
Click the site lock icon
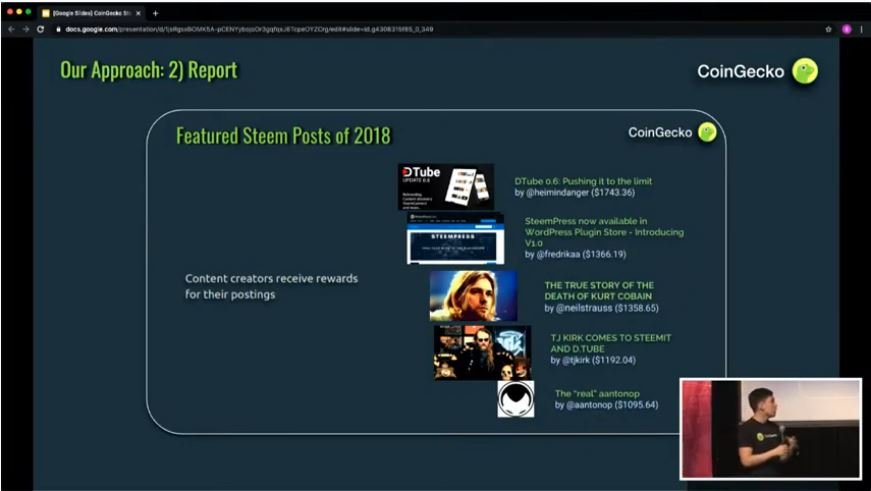(58, 29)
